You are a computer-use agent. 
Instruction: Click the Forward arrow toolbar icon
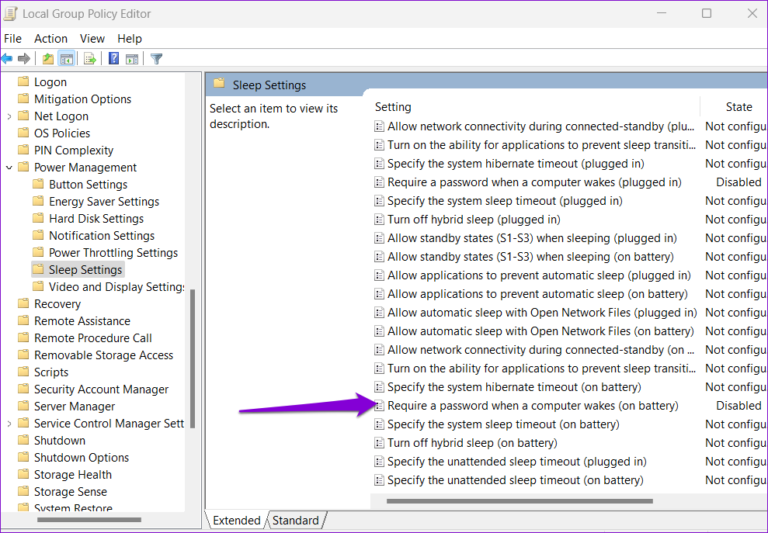coord(24,59)
